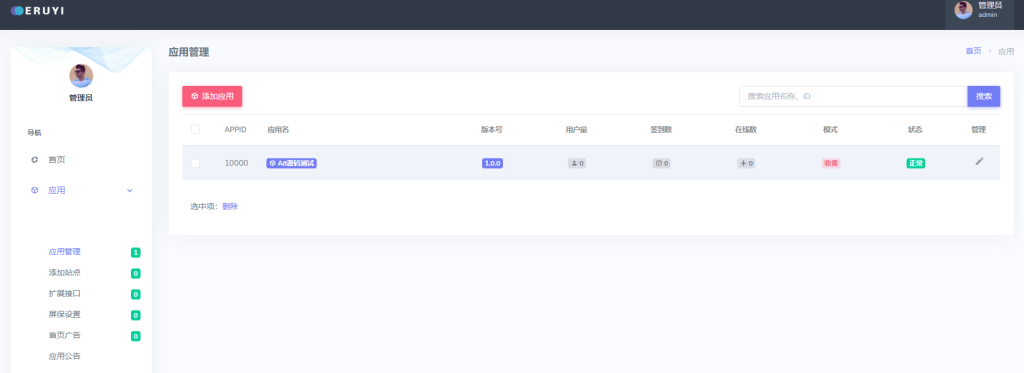Image resolution: width=1024 pixels, height=373 pixels.
Task: Open 添加站点 submenu item
Action: [x=65, y=272]
